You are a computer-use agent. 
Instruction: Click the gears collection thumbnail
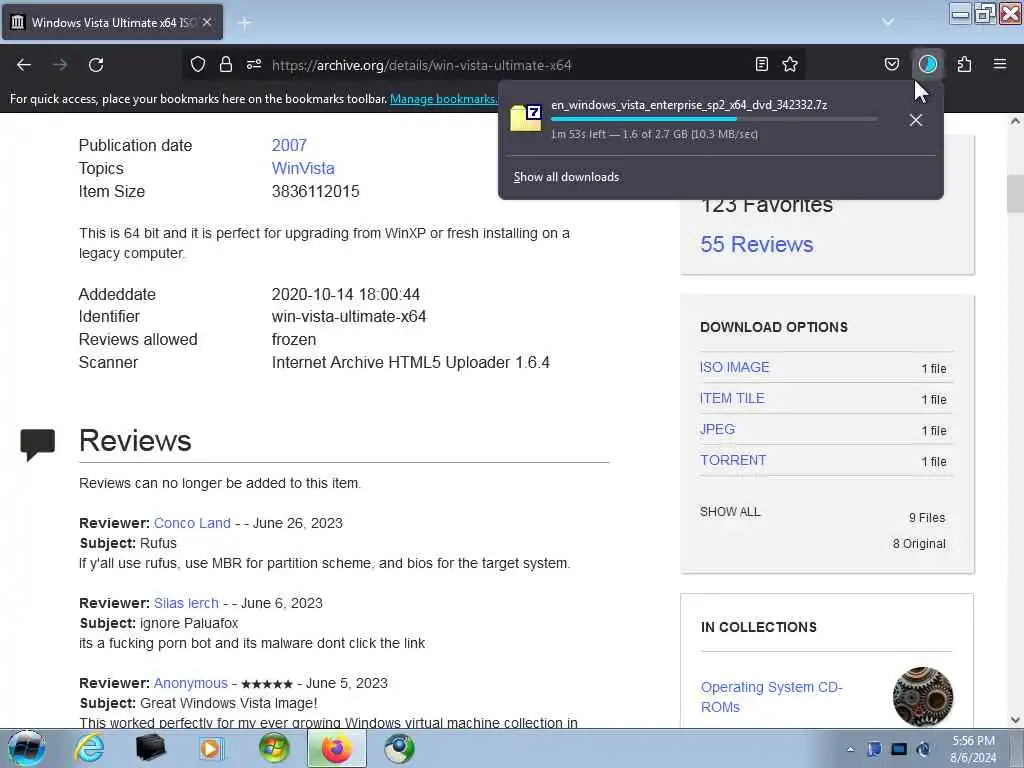(923, 697)
